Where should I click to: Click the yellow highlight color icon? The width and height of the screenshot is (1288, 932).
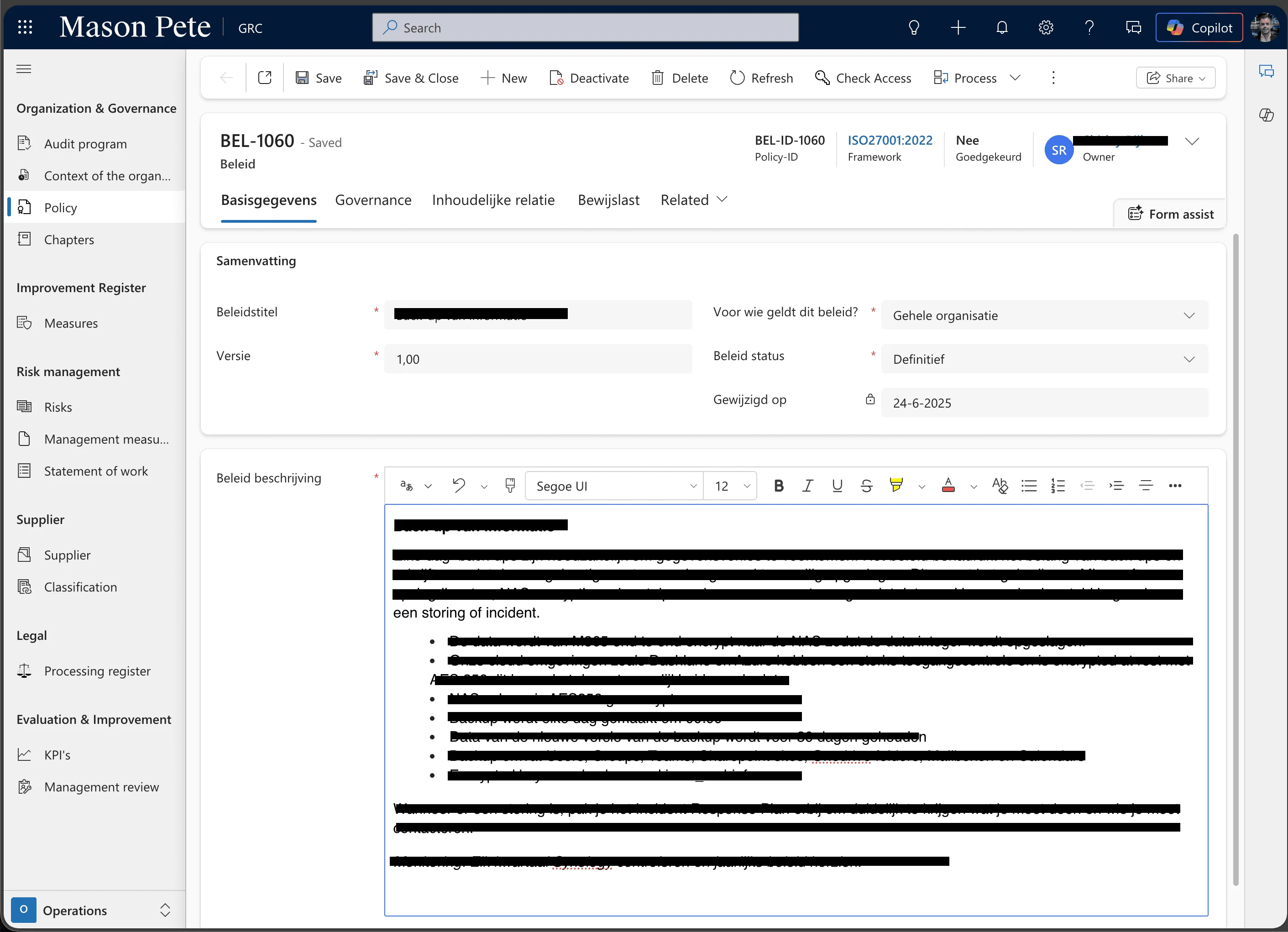tap(896, 485)
